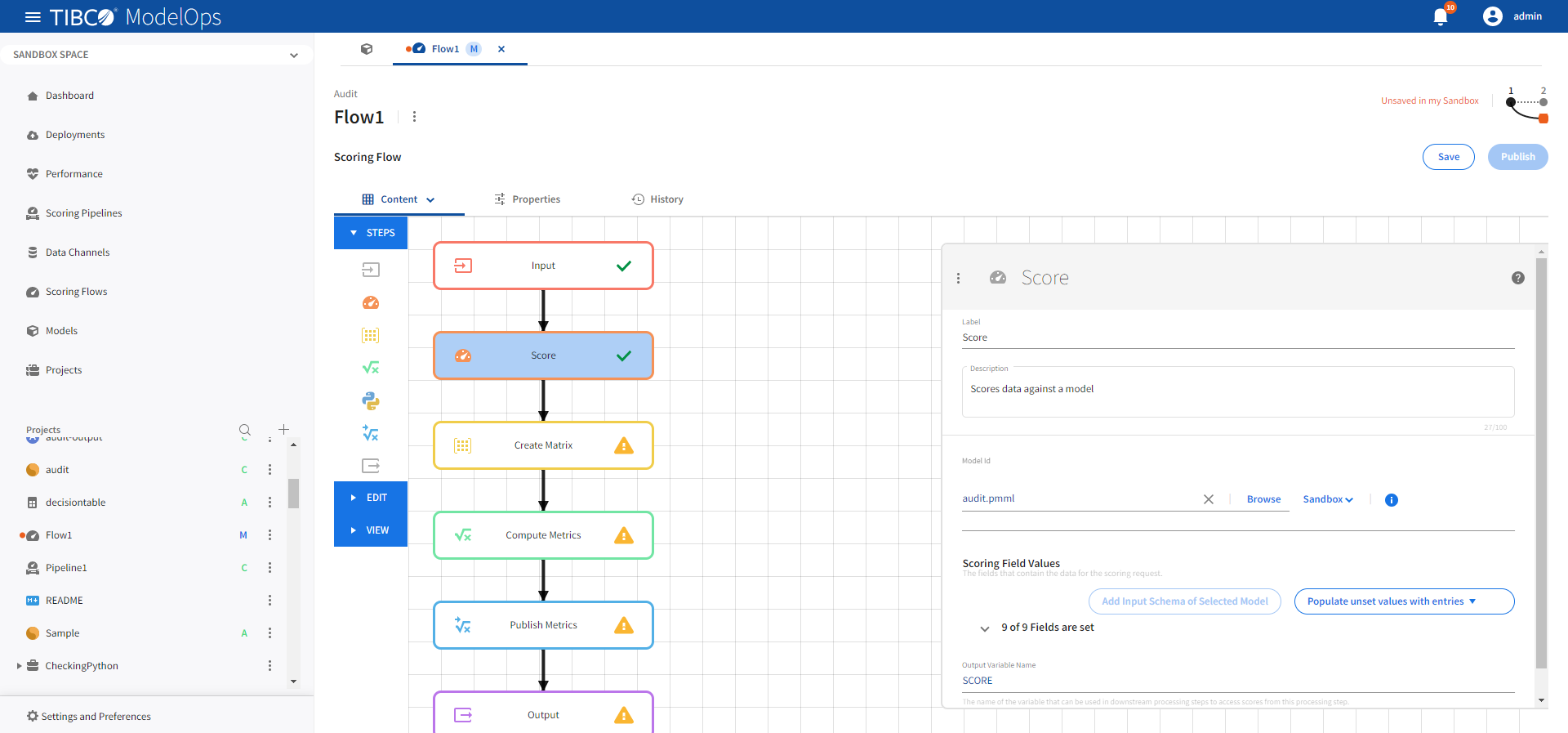Click the Python step icon in palette
The width and height of the screenshot is (1568, 733).
click(x=370, y=400)
